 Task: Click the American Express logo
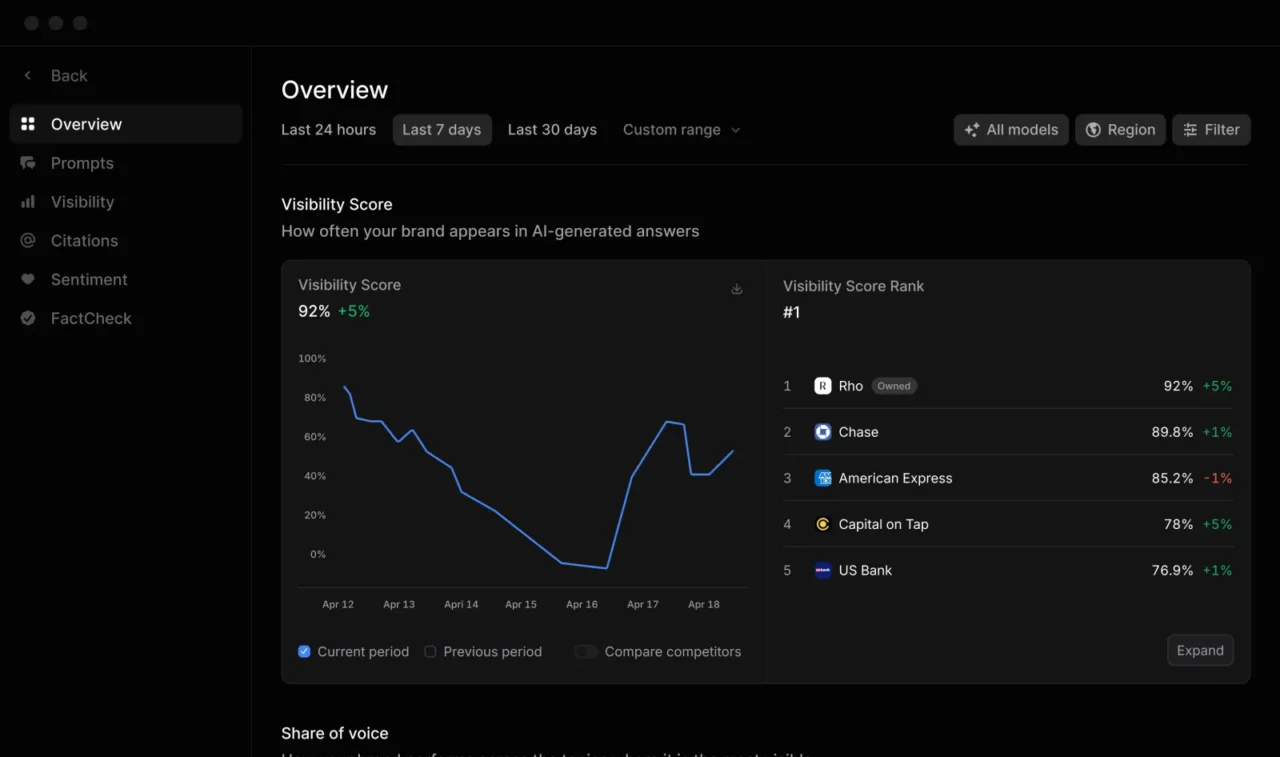823,478
